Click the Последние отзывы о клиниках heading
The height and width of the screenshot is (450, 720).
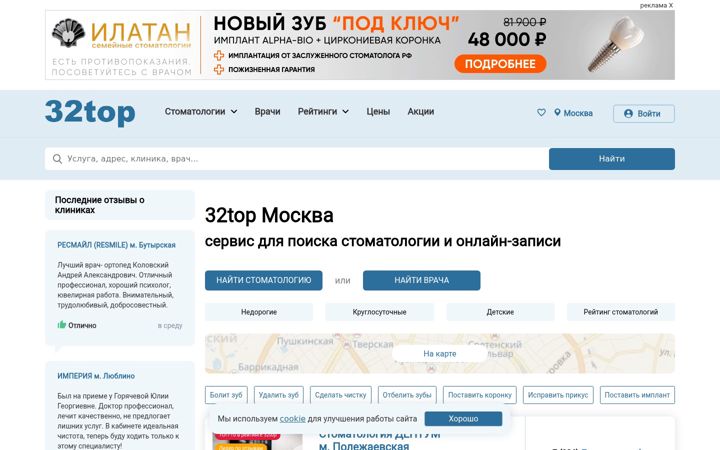point(100,205)
